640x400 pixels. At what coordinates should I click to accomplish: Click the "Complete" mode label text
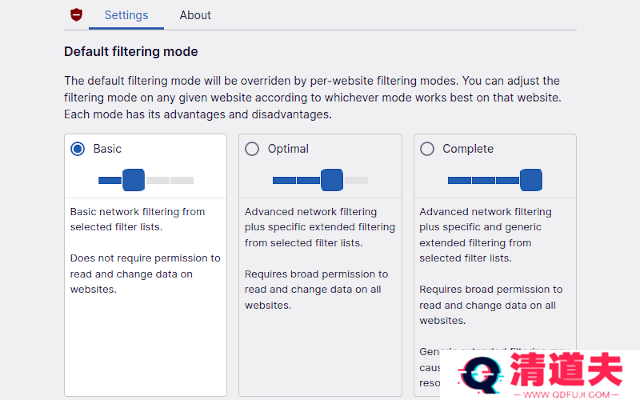[468, 149]
